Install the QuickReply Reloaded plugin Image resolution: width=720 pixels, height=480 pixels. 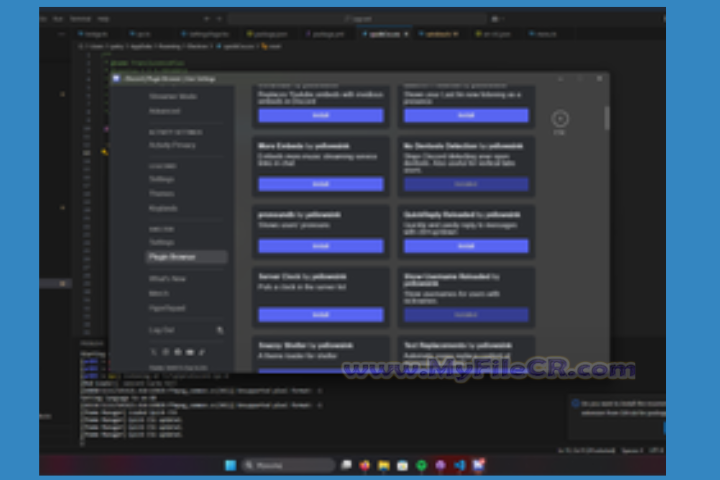point(466,246)
